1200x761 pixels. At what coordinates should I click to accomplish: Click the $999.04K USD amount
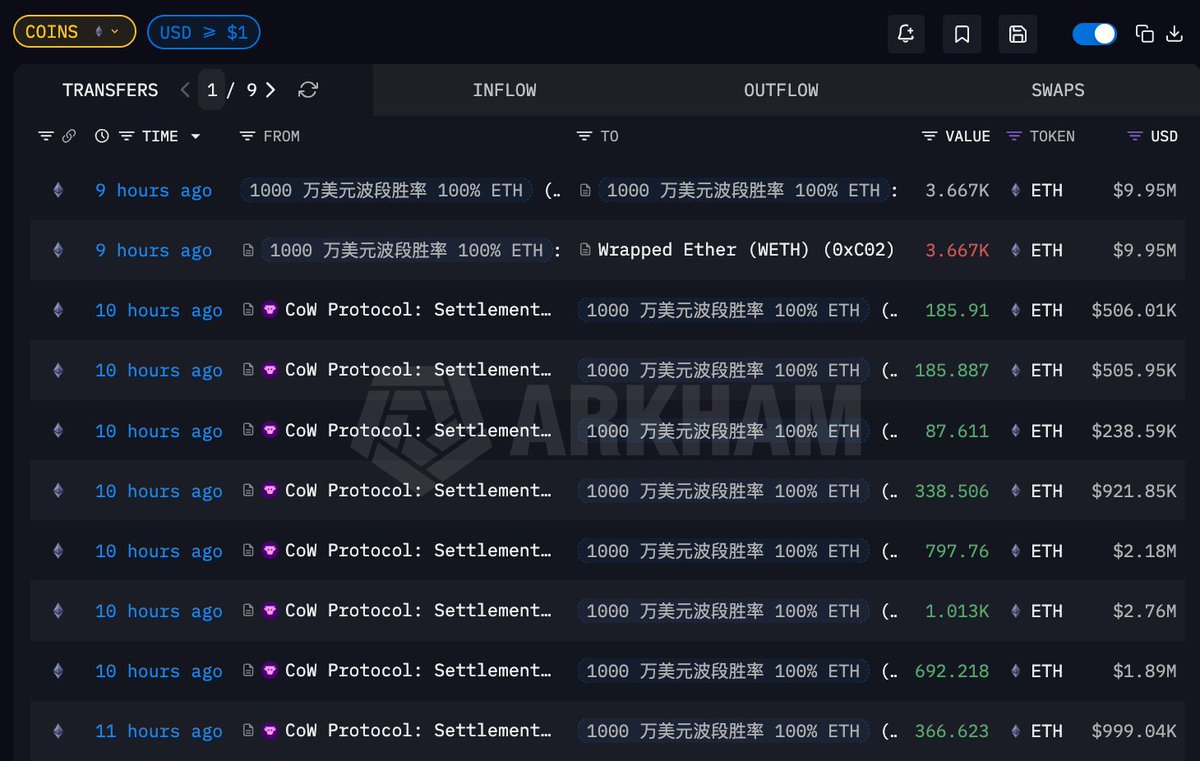(1134, 731)
